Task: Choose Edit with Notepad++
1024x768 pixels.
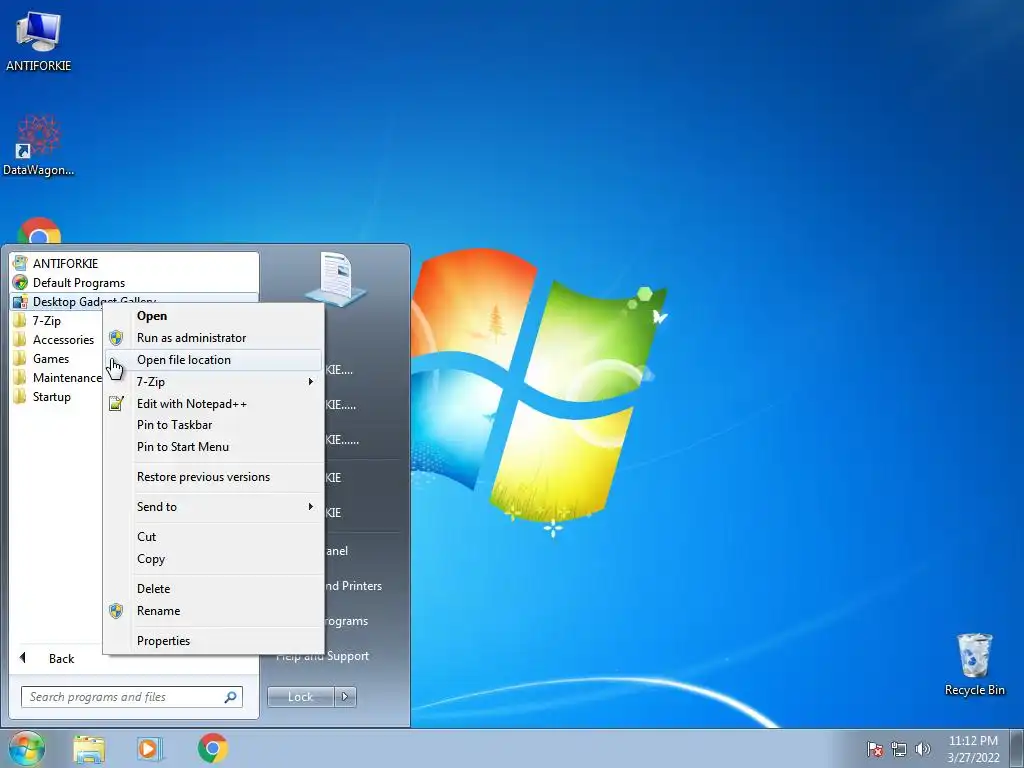Action: 213,404
